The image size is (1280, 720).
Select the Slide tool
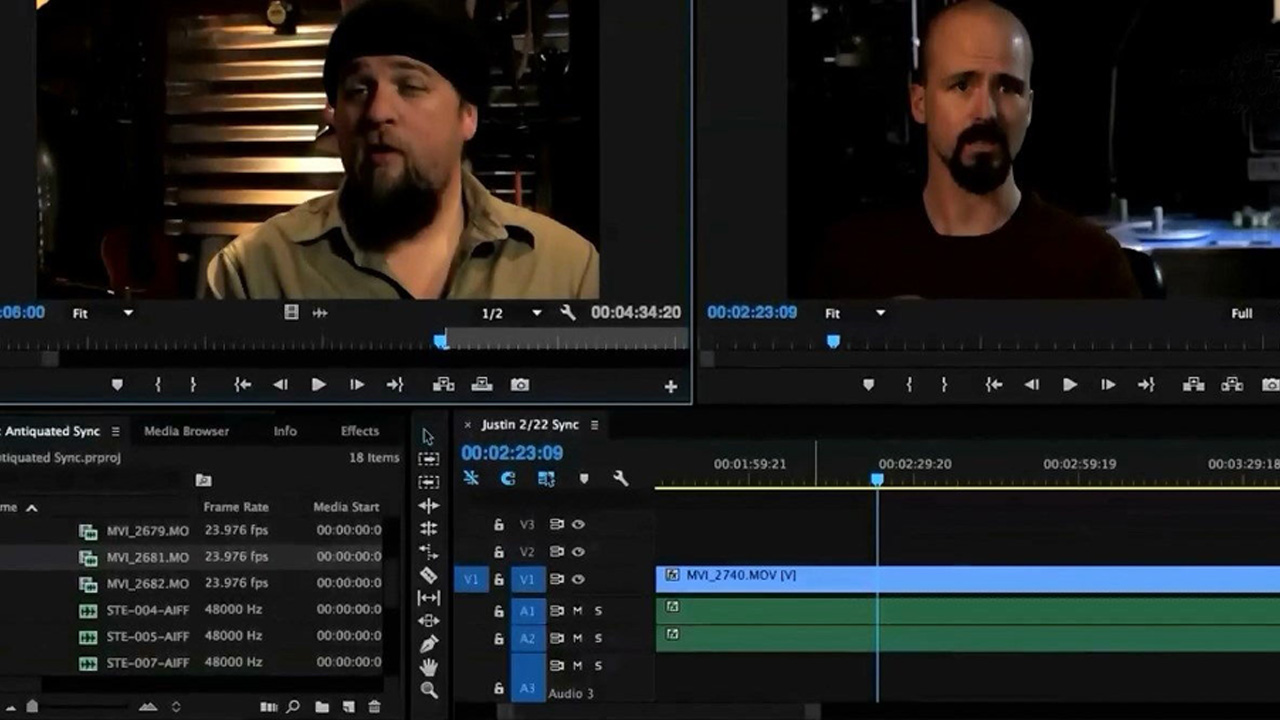point(429,621)
